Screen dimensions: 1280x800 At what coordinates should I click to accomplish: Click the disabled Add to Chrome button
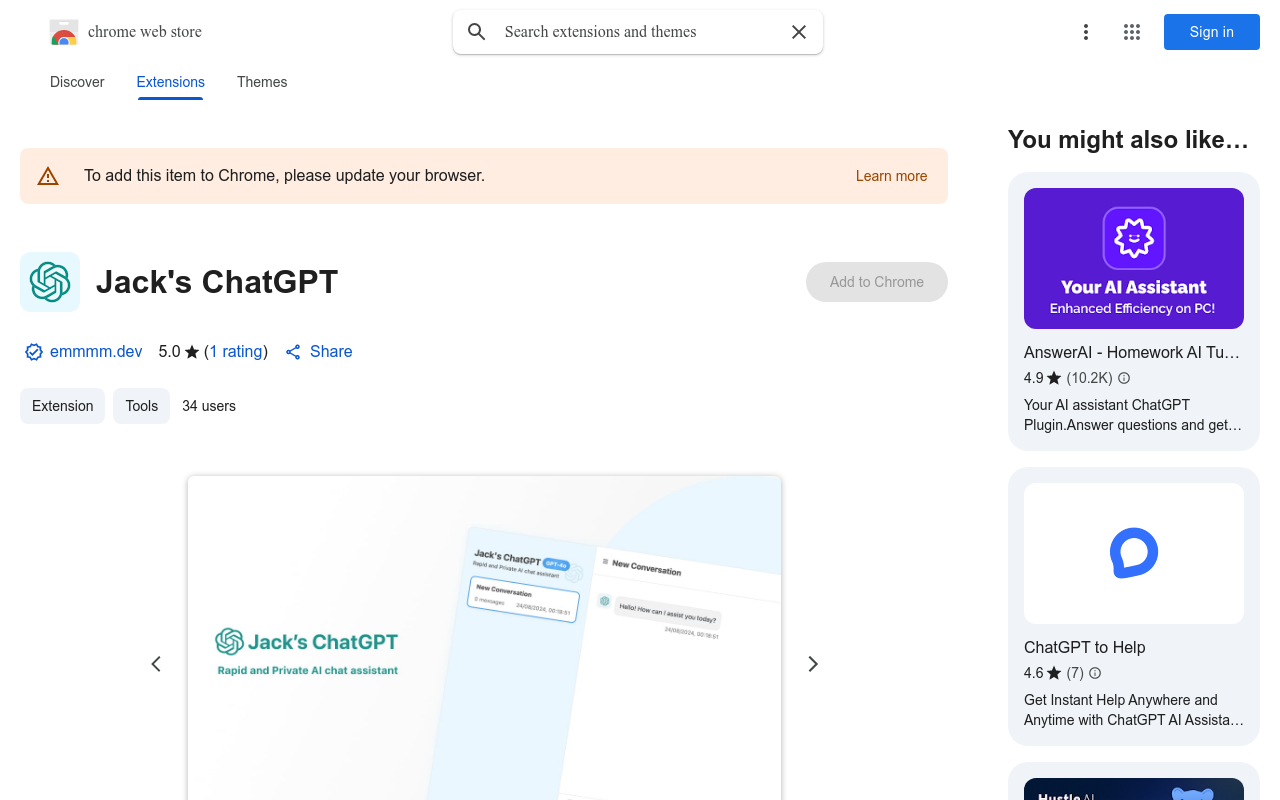(877, 282)
